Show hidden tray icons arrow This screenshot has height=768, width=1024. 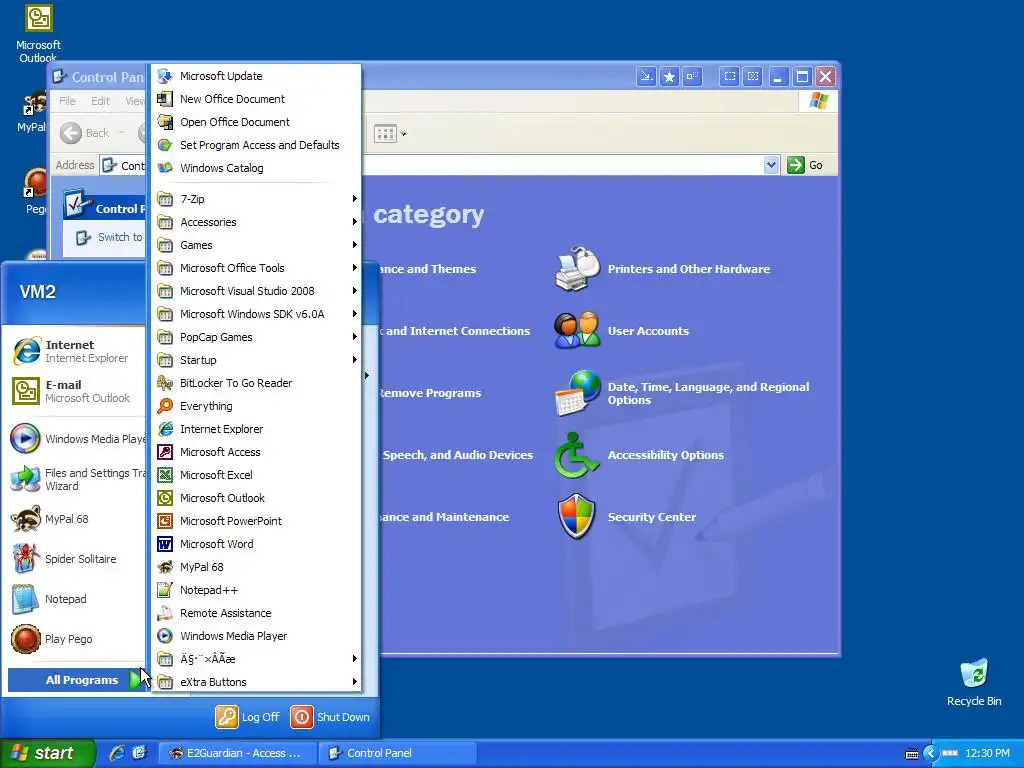tap(930, 754)
